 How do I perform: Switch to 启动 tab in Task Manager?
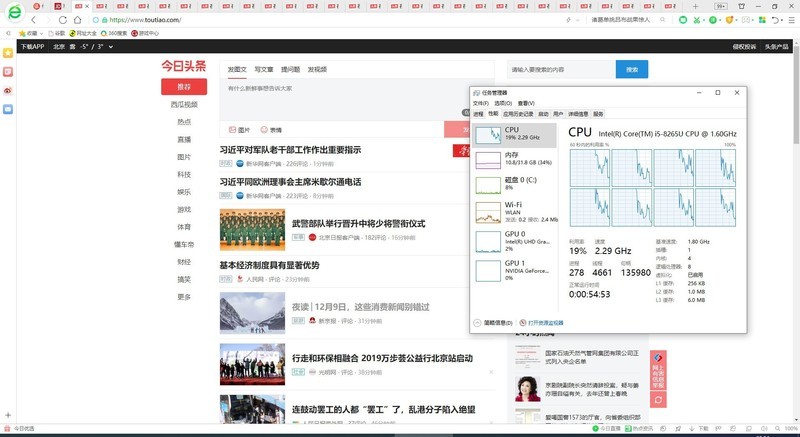pos(543,114)
